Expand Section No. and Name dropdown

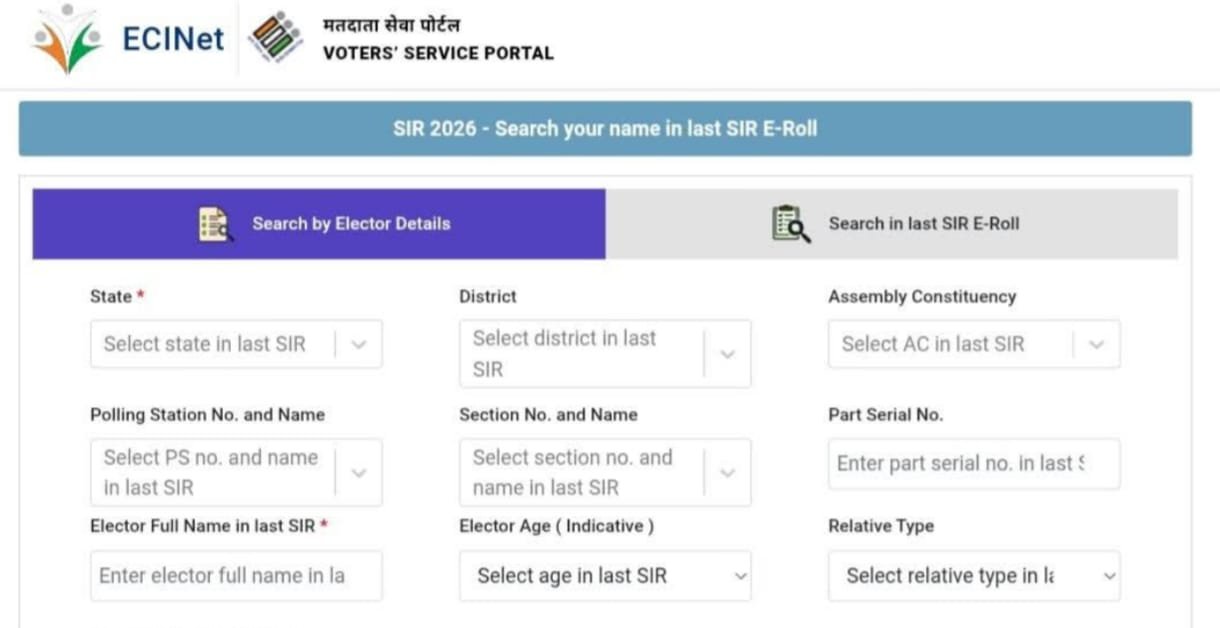tap(585, 473)
